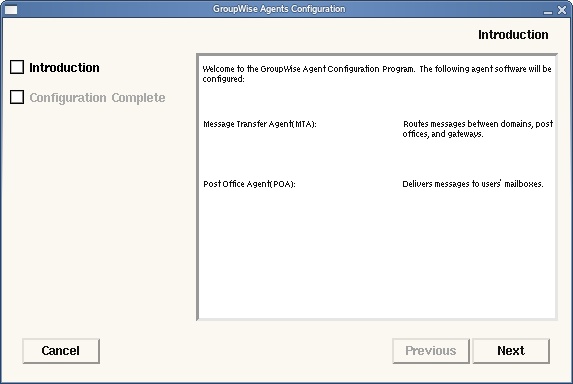Click the 'Routes messages between domains' description
This screenshot has height=384, width=573.
[x=478, y=129]
